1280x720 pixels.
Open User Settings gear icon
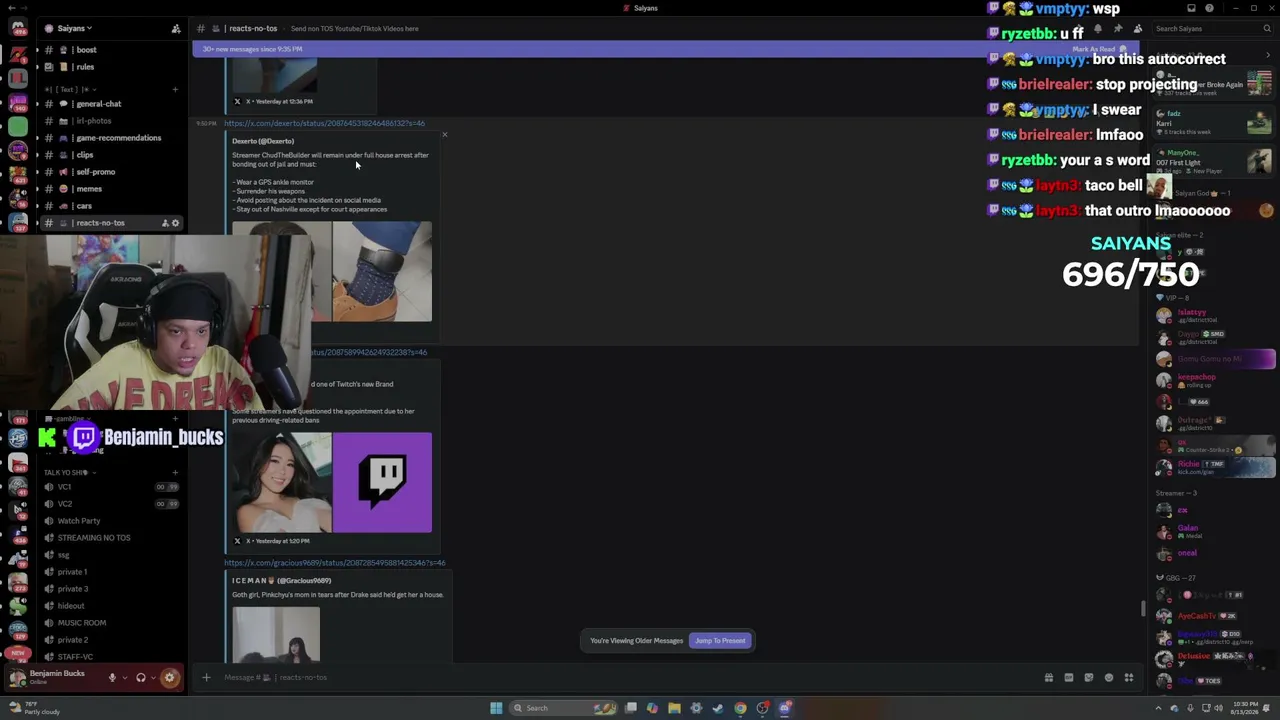[169, 677]
